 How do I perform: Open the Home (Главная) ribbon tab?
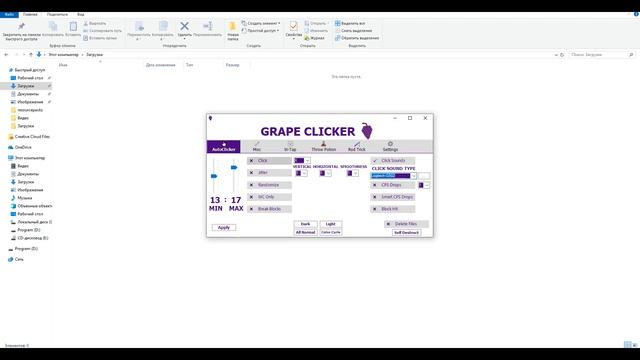click(30, 14)
